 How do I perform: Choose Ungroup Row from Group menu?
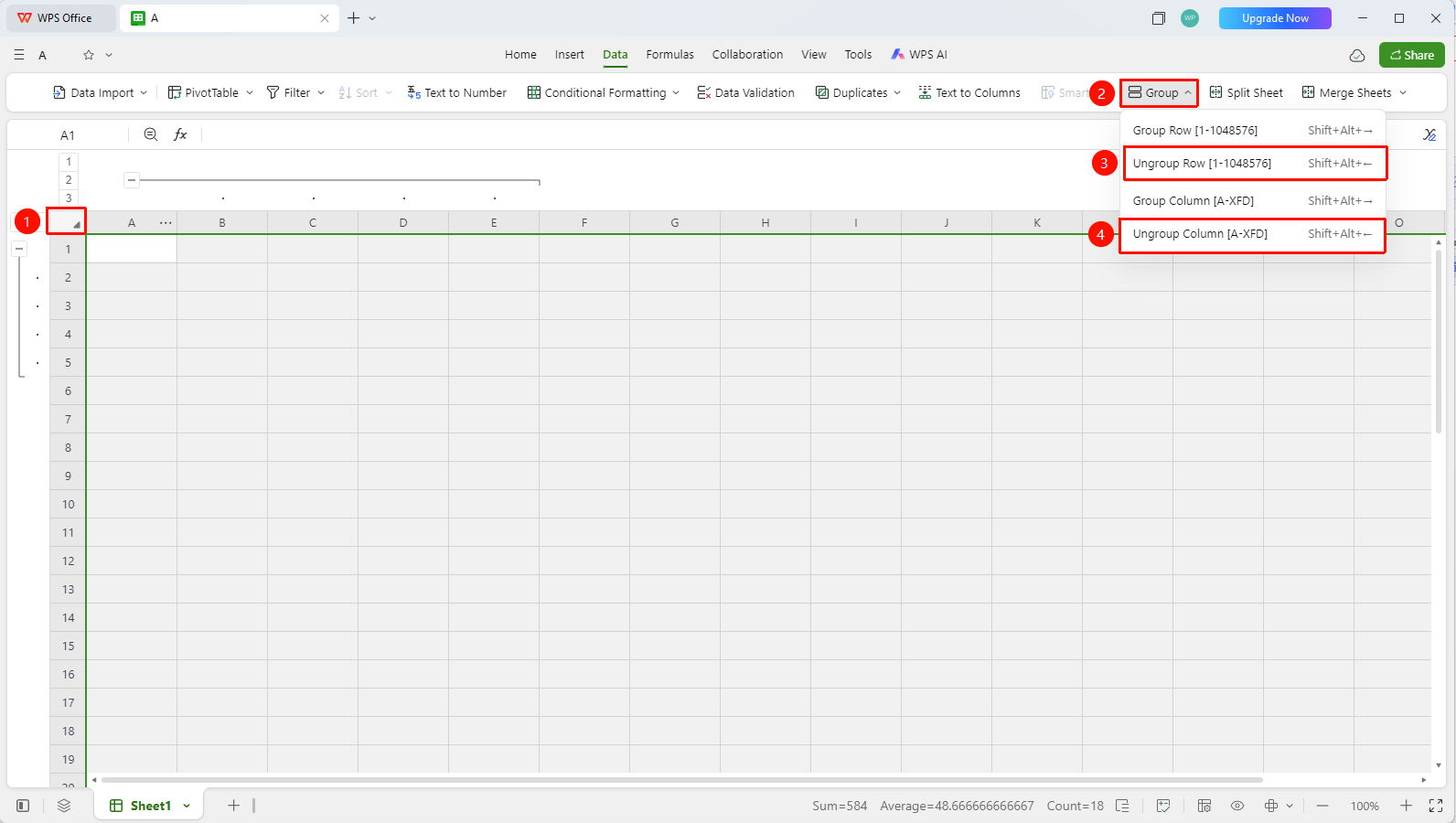click(x=1253, y=164)
